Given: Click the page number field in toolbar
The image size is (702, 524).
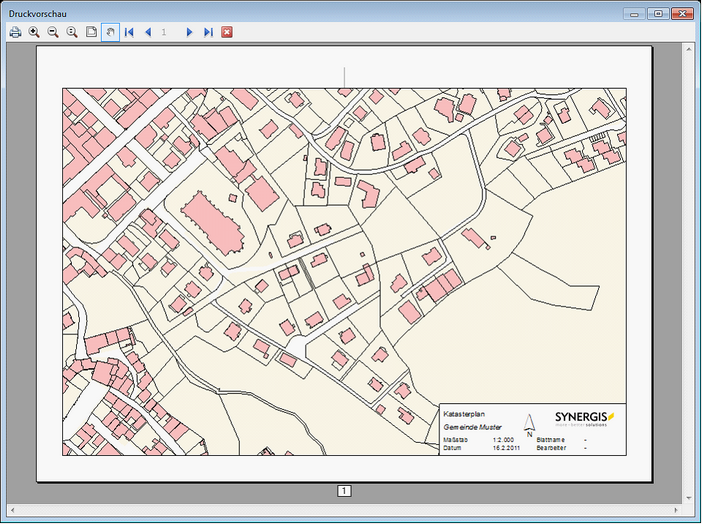Looking at the screenshot, I should coord(165,32).
